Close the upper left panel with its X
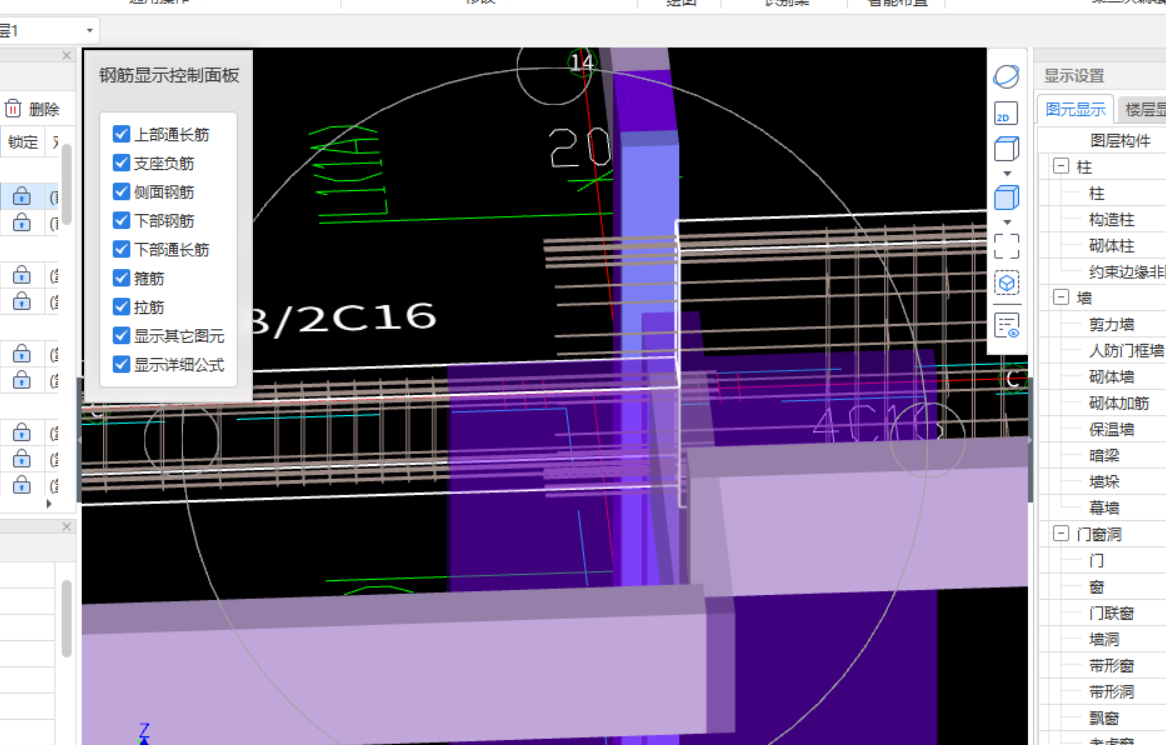 67,56
